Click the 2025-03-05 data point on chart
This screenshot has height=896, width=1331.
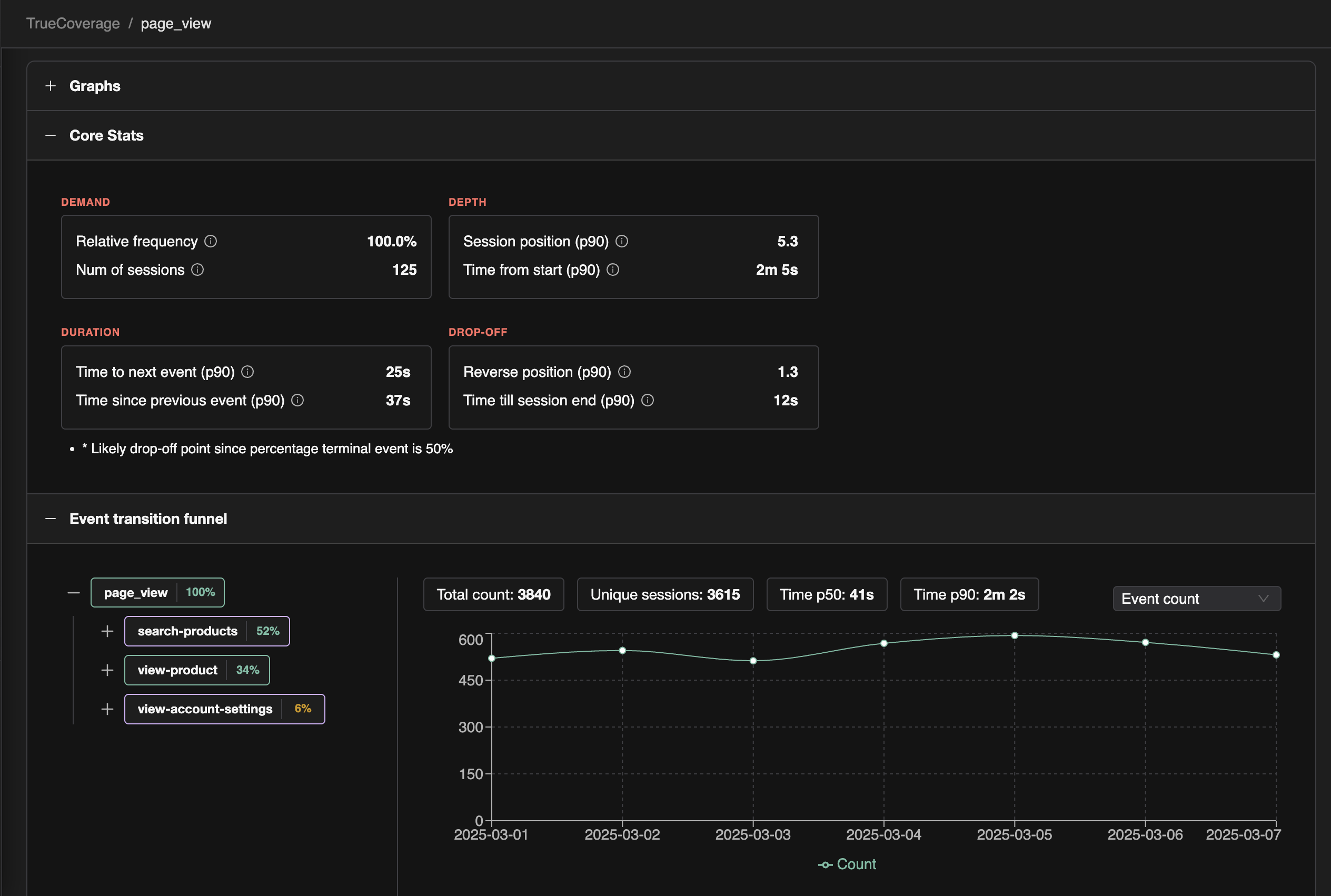click(1015, 635)
